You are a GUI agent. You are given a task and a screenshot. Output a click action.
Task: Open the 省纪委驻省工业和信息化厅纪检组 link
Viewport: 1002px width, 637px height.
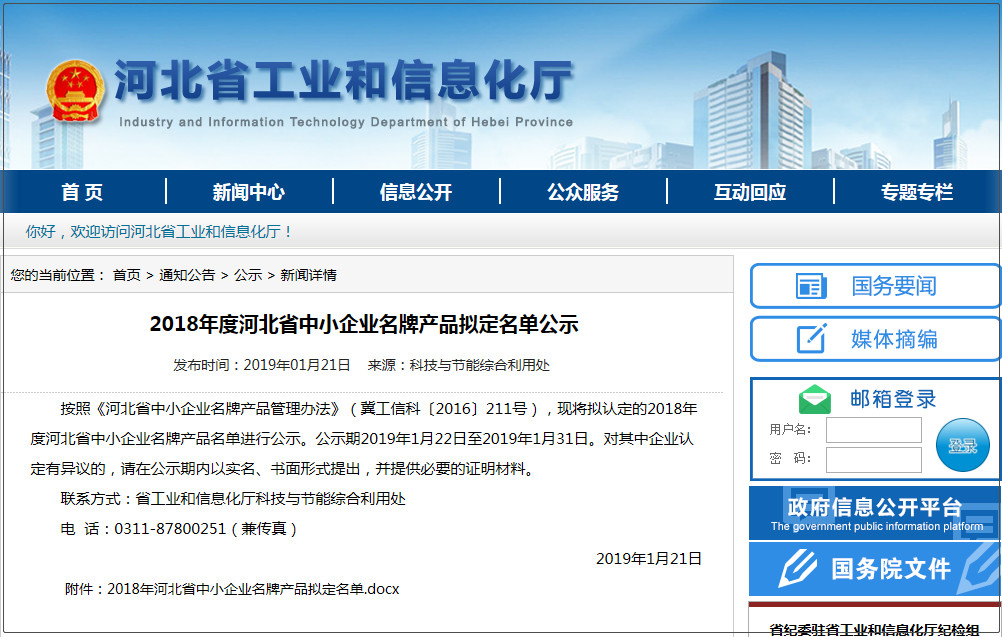(874, 629)
